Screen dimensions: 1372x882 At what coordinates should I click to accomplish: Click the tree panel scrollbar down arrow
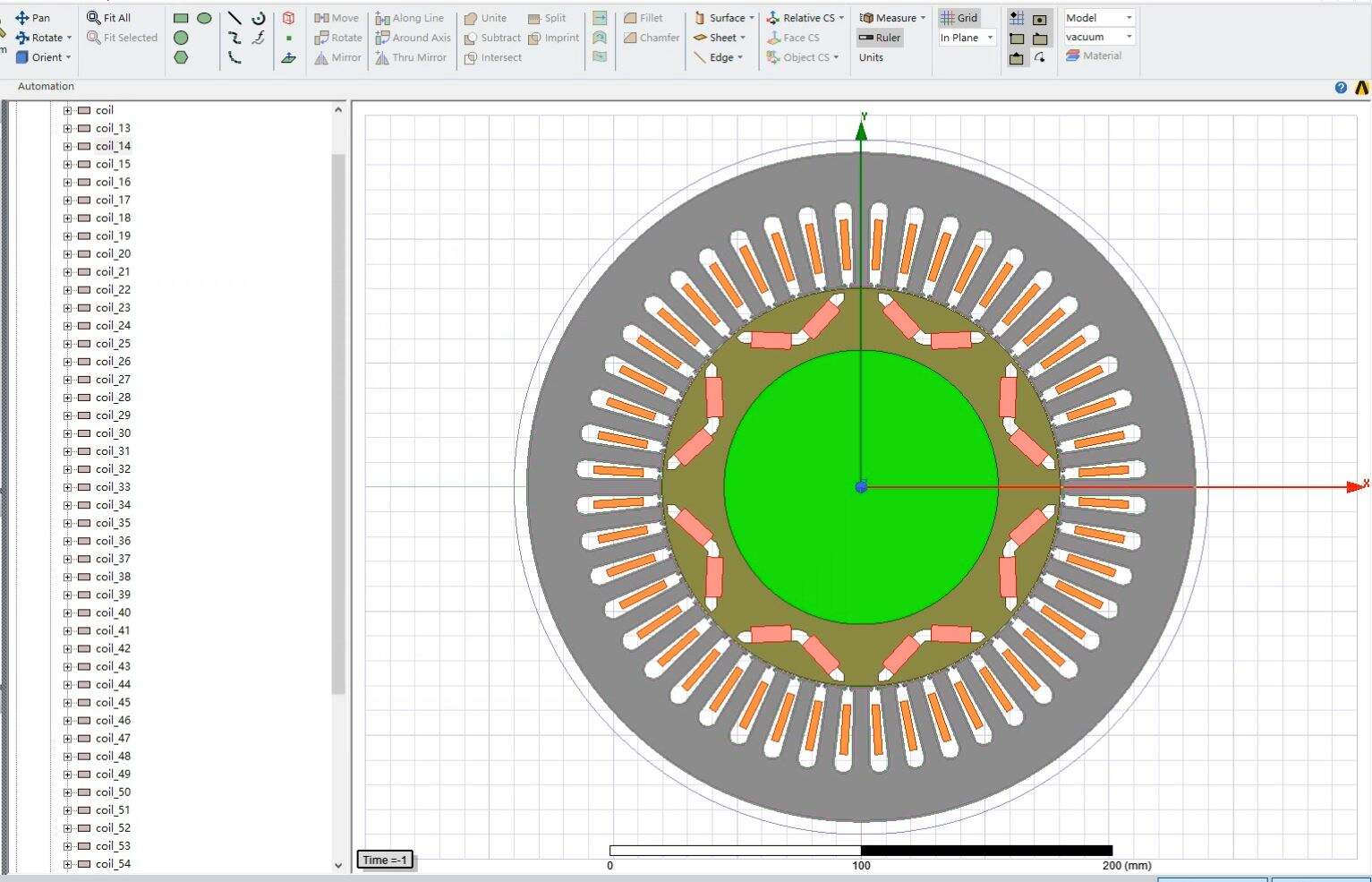tap(338, 866)
